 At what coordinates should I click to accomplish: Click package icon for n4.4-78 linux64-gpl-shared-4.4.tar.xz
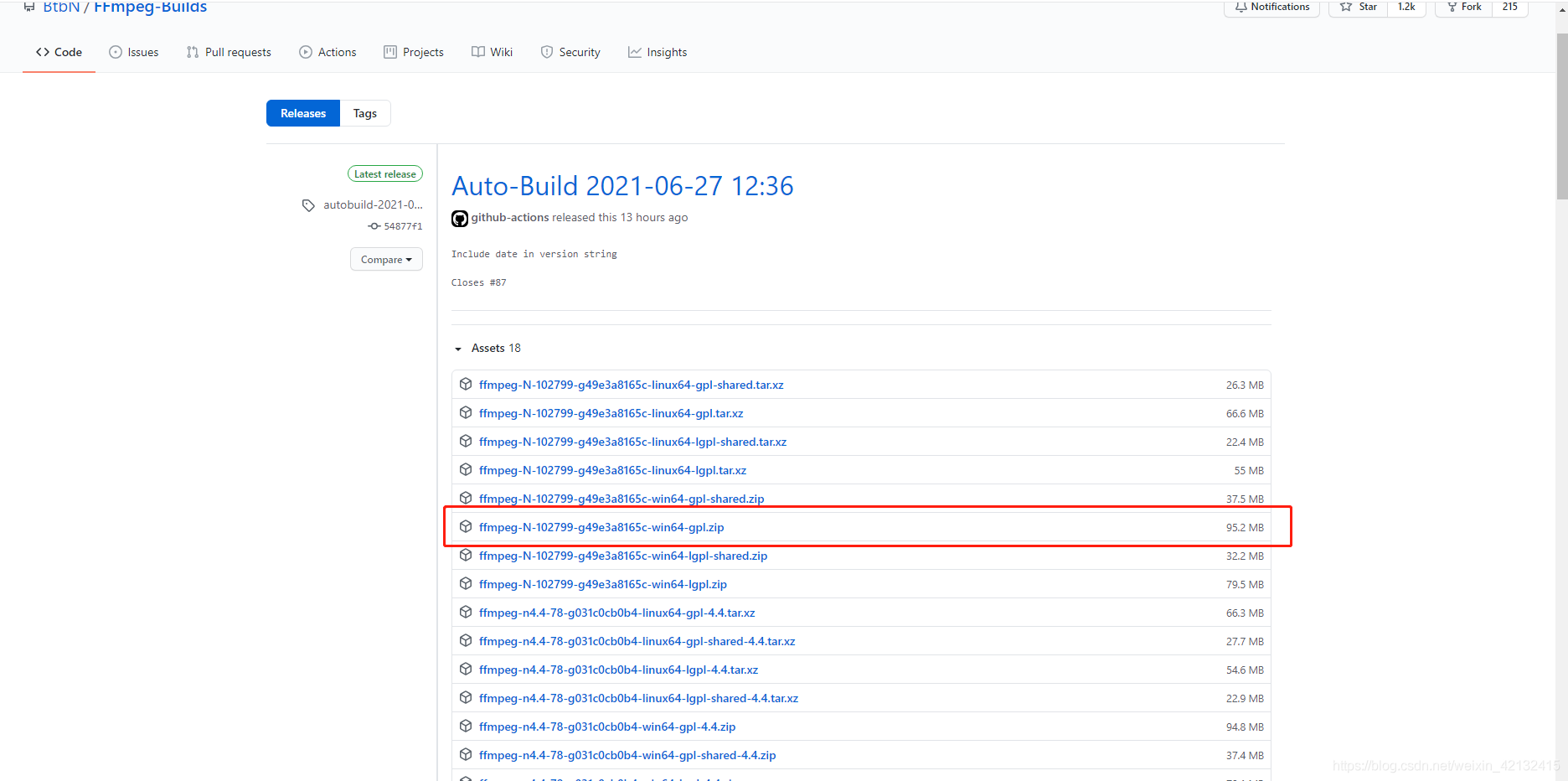tap(466, 640)
